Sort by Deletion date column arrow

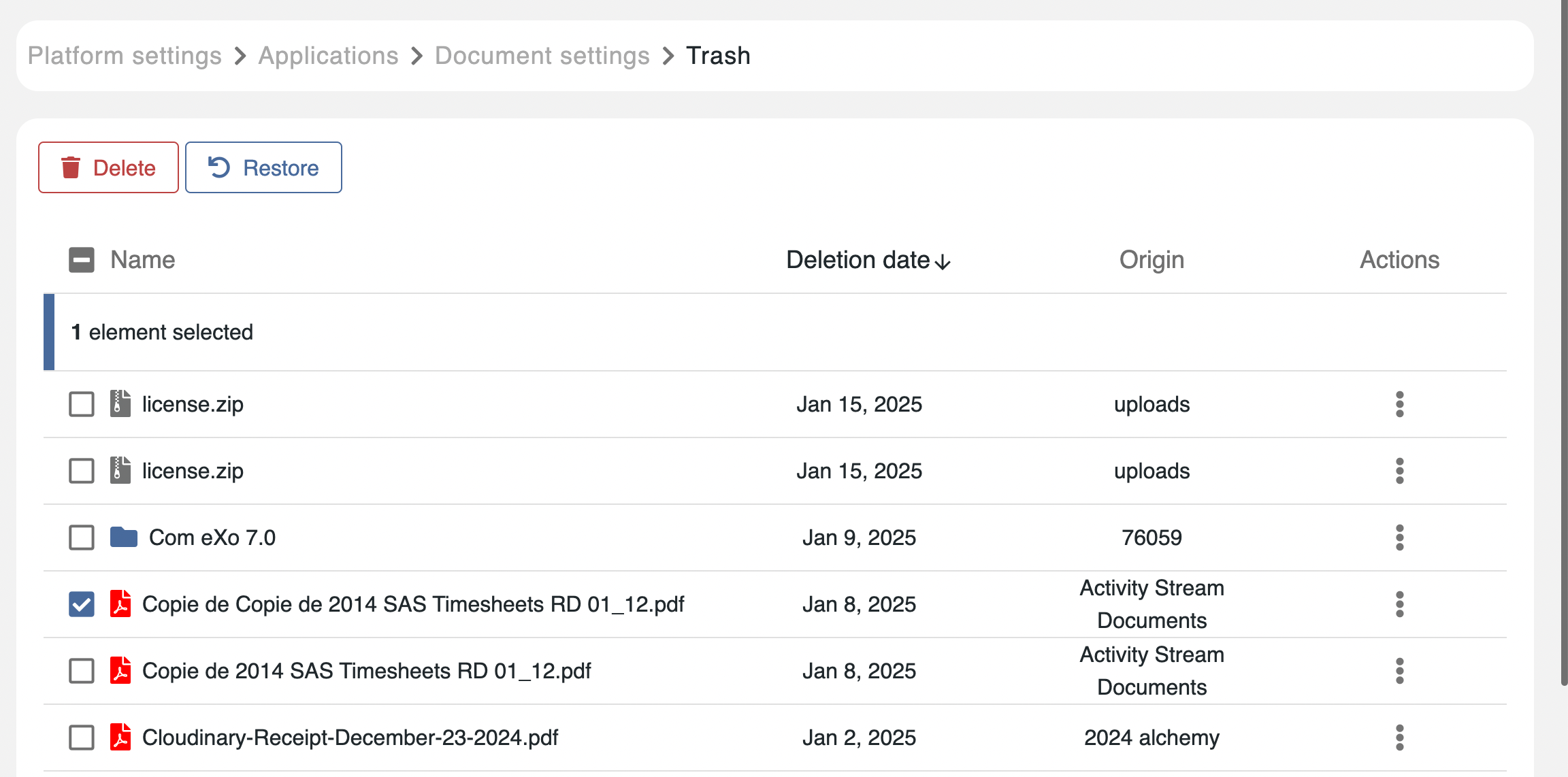(943, 261)
